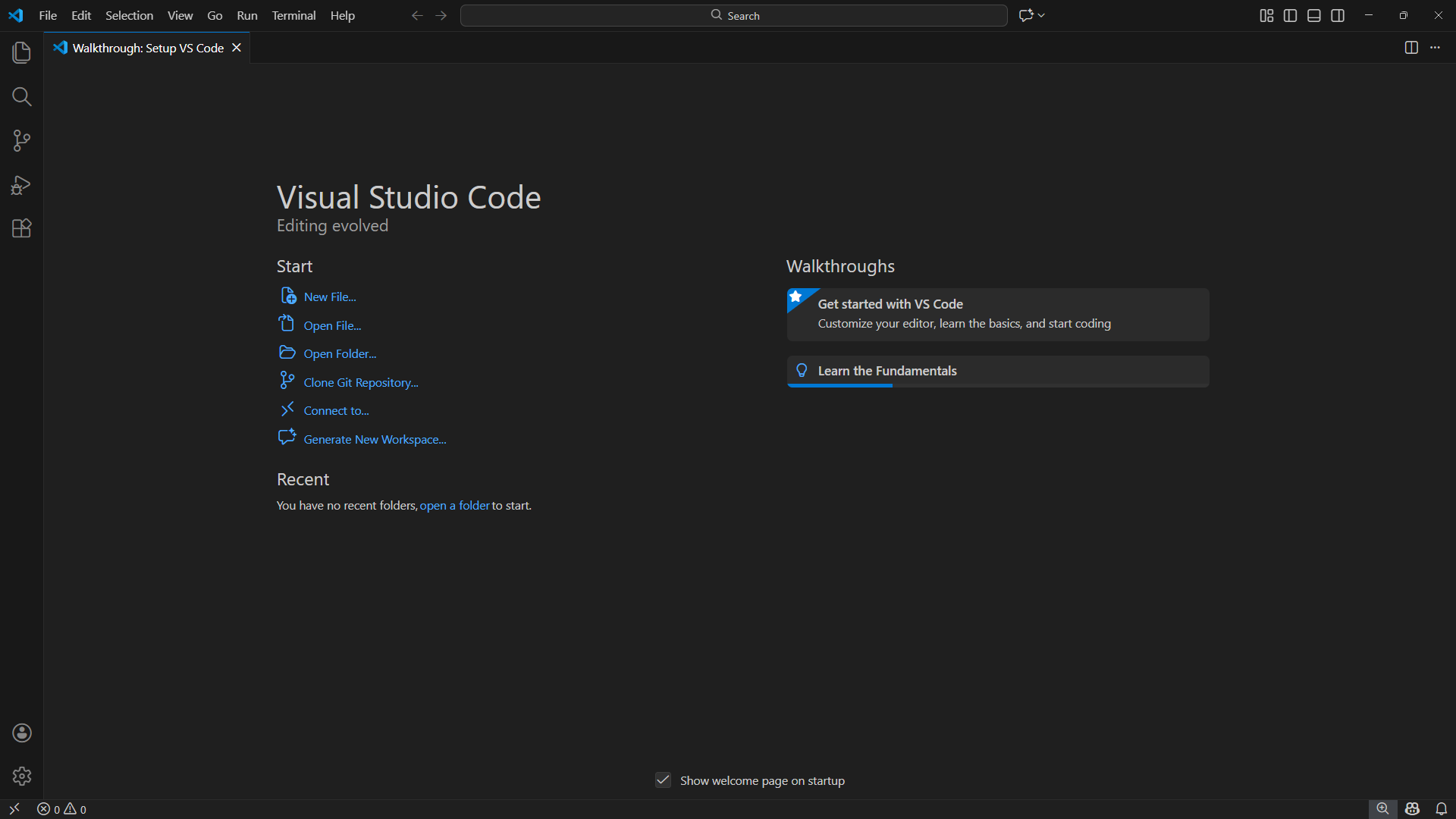Open the Run and Debug view
Screen dimensions: 1456x819
pyautogui.click(x=21, y=185)
